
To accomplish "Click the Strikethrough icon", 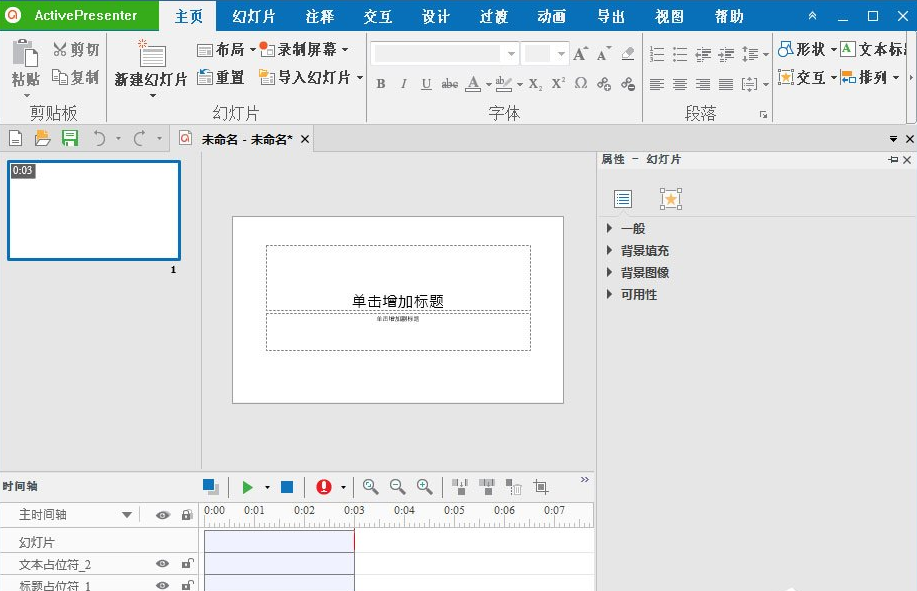I will coord(449,84).
